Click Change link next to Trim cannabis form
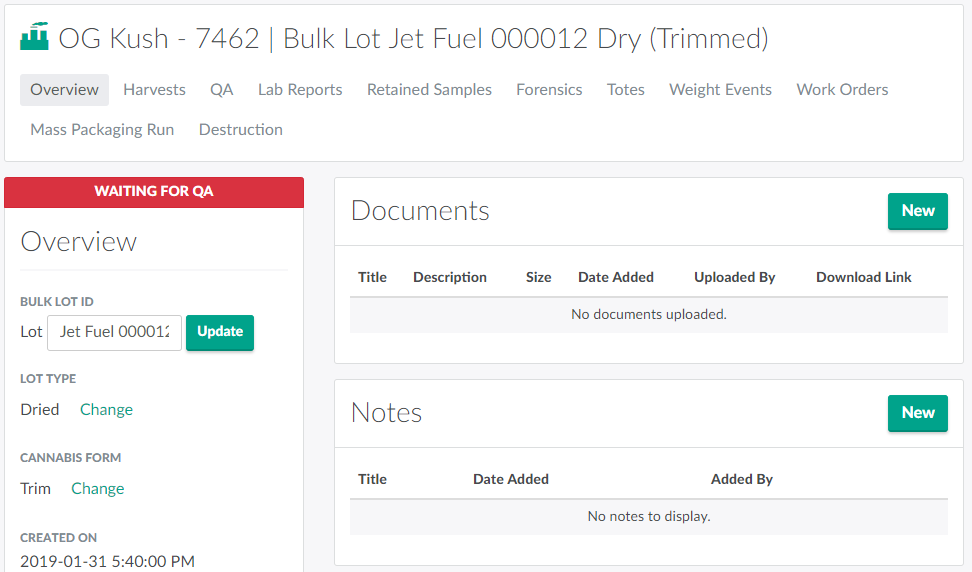972x572 pixels. coord(98,489)
